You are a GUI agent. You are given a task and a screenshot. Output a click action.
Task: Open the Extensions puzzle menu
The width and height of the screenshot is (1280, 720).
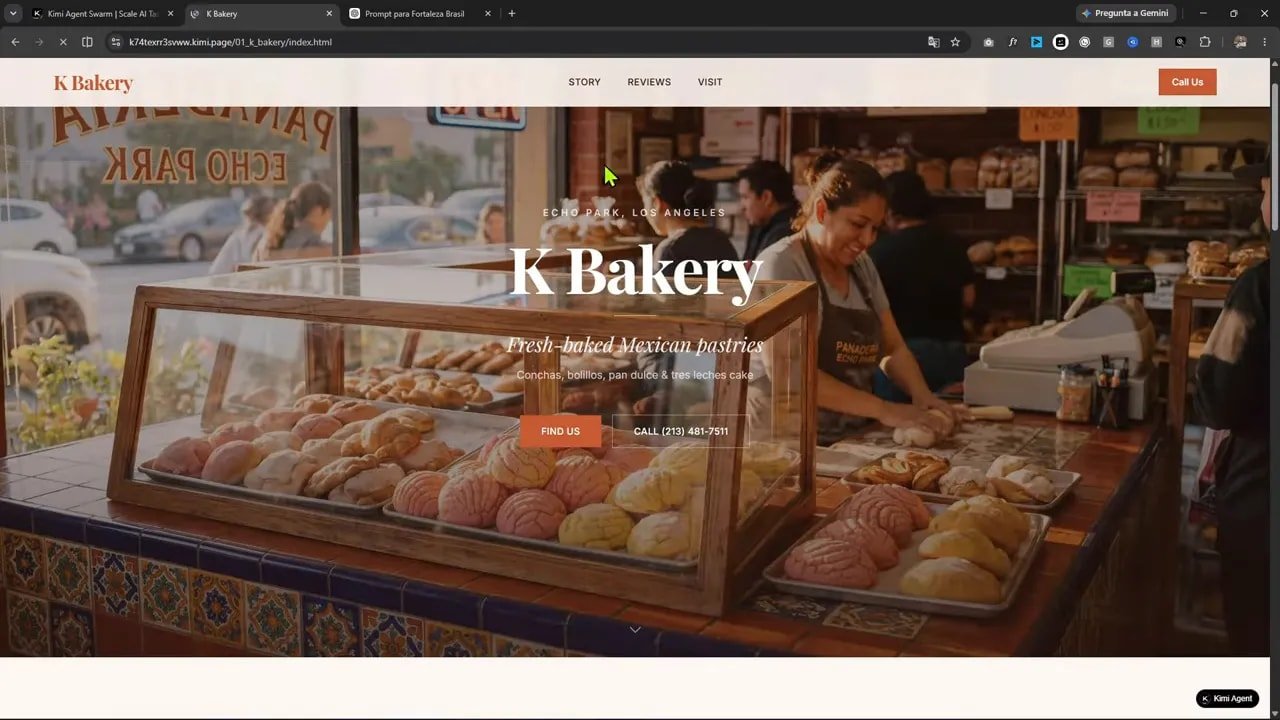click(1205, 42)
